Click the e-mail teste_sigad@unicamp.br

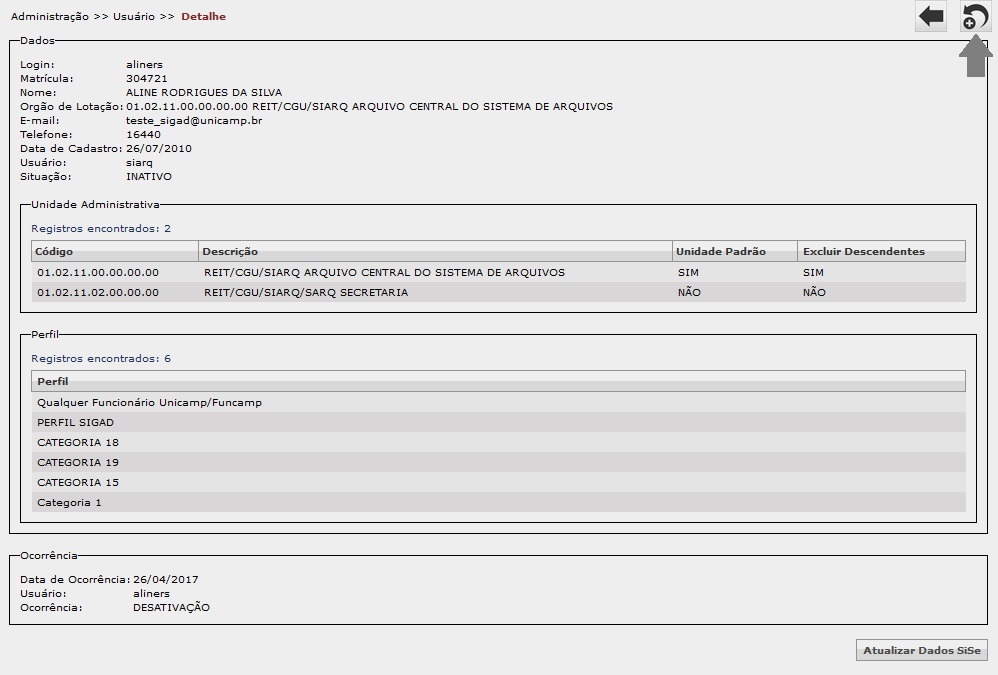pyautogui.click(x=194, y=120)
